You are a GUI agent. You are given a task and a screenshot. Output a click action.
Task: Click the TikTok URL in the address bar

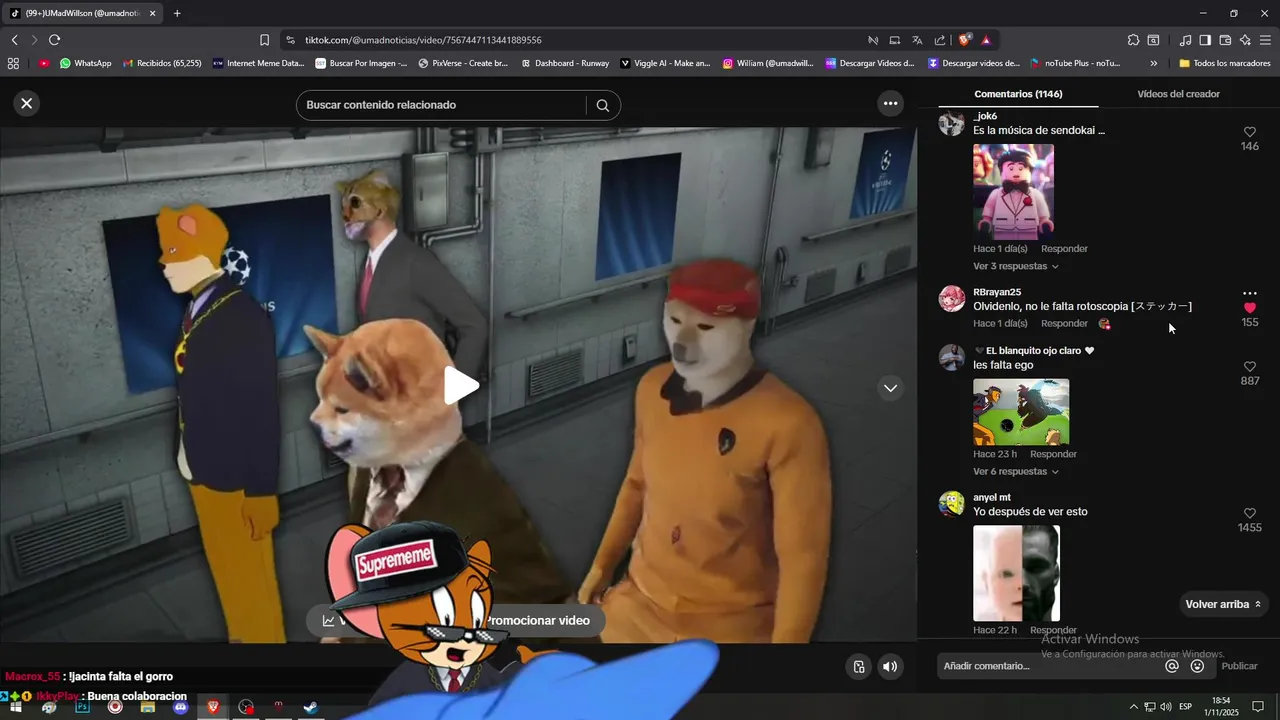(423, 40)
